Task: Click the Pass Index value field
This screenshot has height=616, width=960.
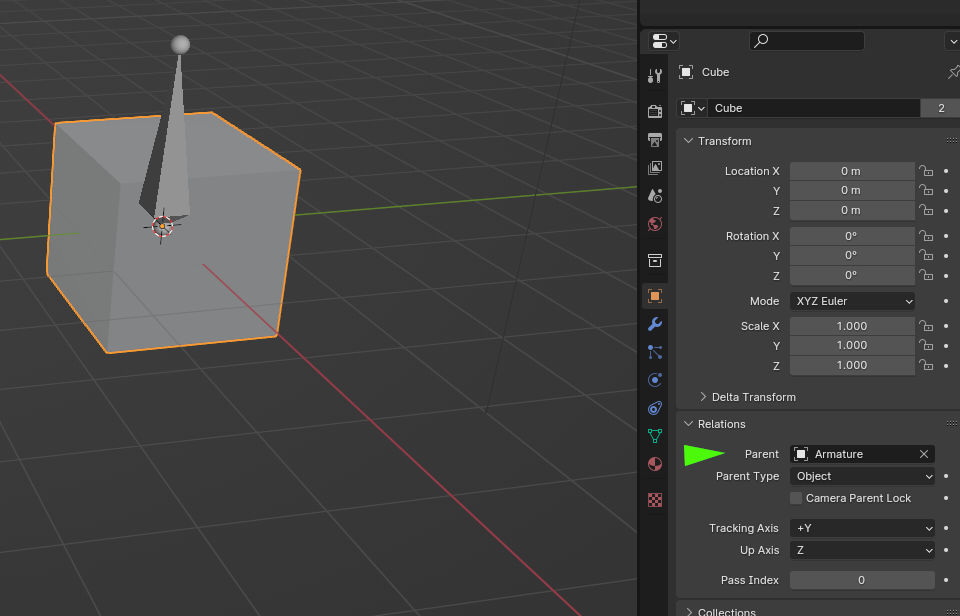Action: click(861, 580)
